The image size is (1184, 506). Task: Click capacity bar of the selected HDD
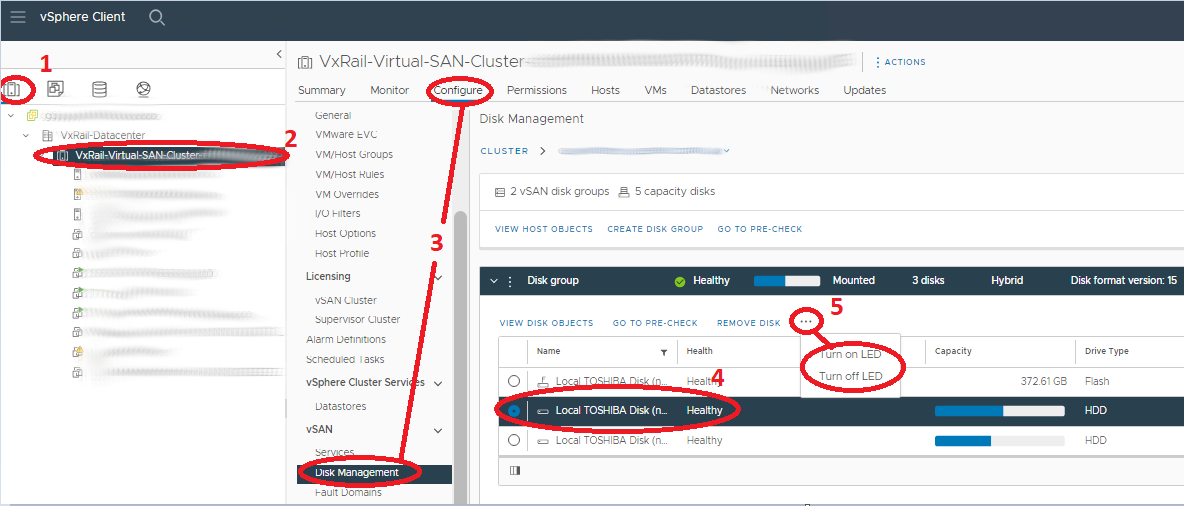click(1000, 411)
